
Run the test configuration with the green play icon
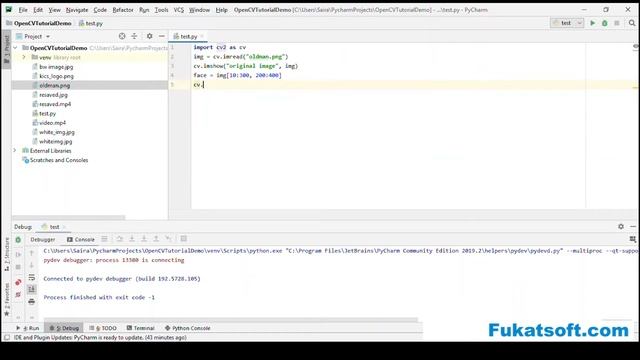(593, 23)
